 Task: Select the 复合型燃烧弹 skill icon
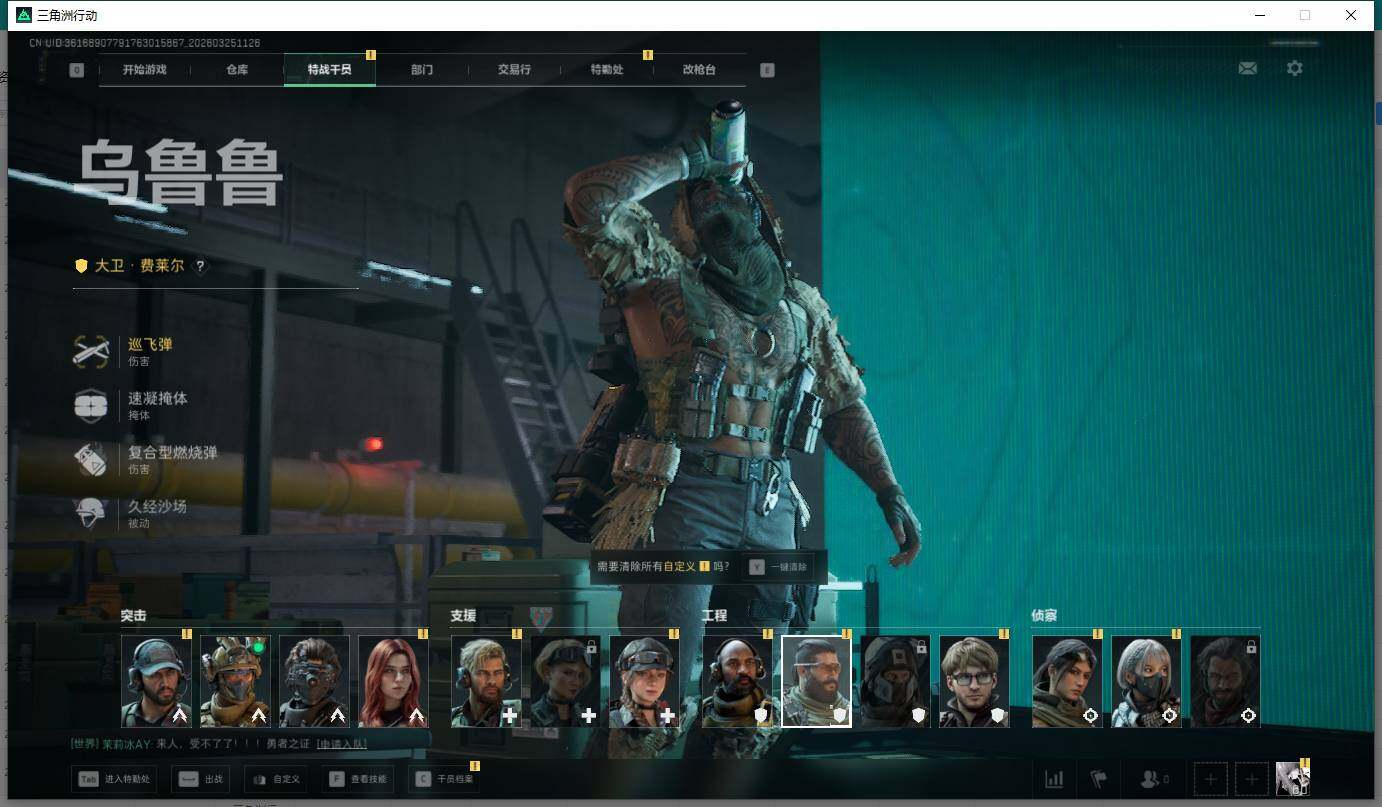91,459
